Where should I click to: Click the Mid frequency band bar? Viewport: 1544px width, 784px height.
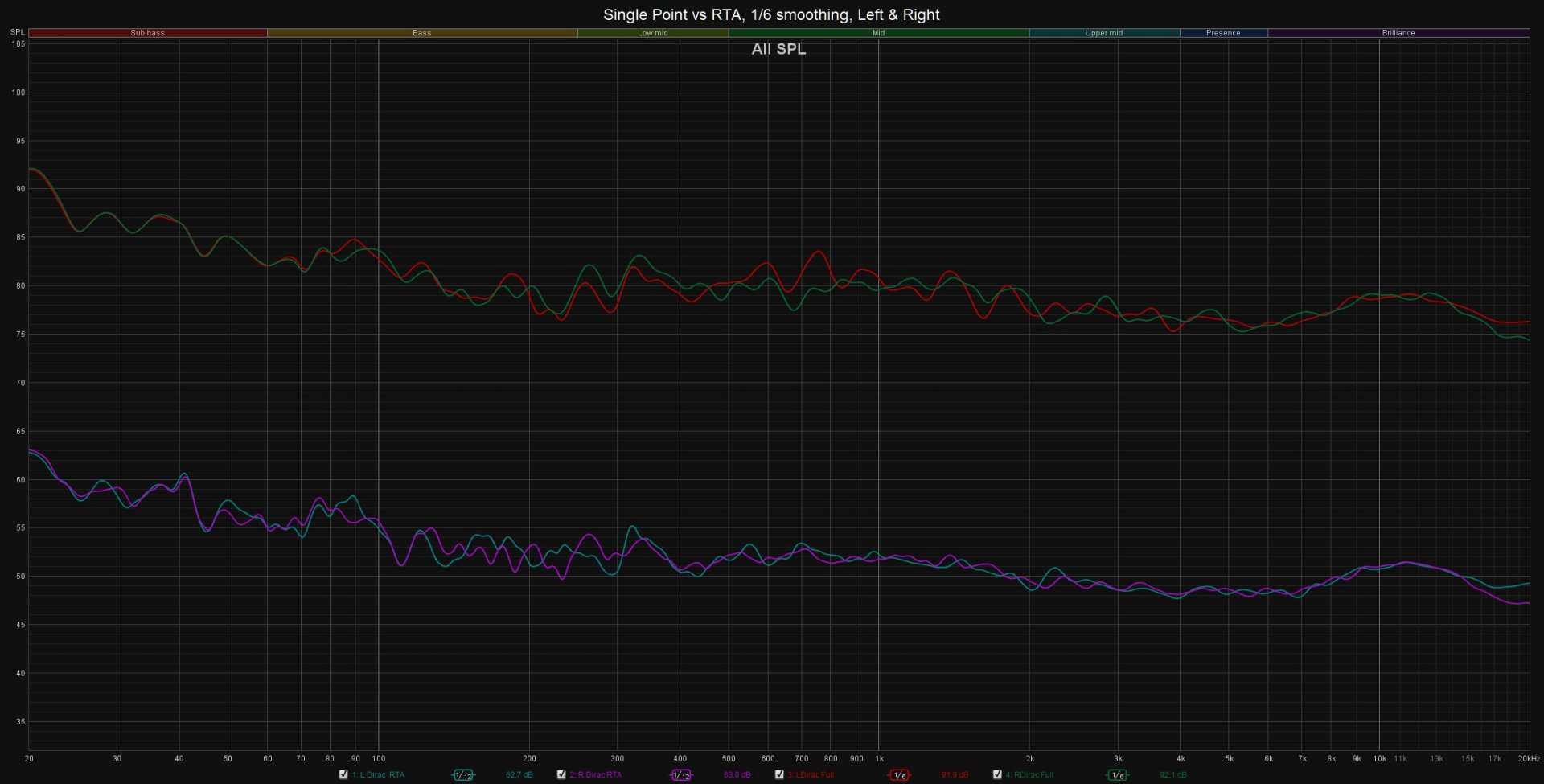coord(879,33)
